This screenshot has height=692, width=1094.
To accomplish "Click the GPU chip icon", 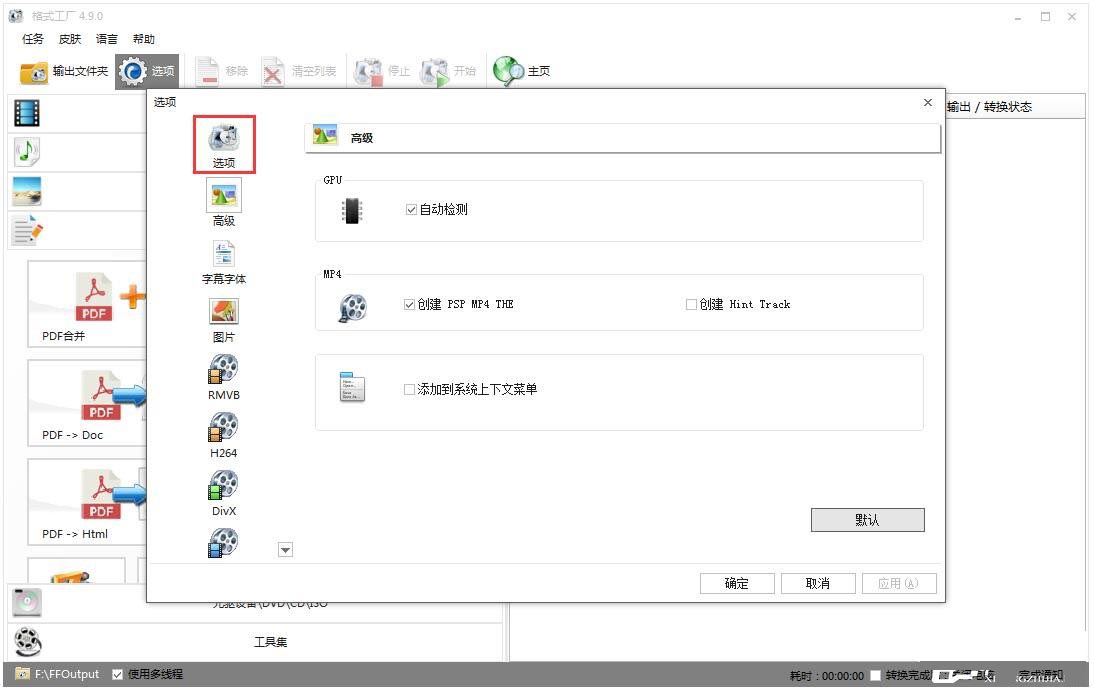I will coord(352,211).
